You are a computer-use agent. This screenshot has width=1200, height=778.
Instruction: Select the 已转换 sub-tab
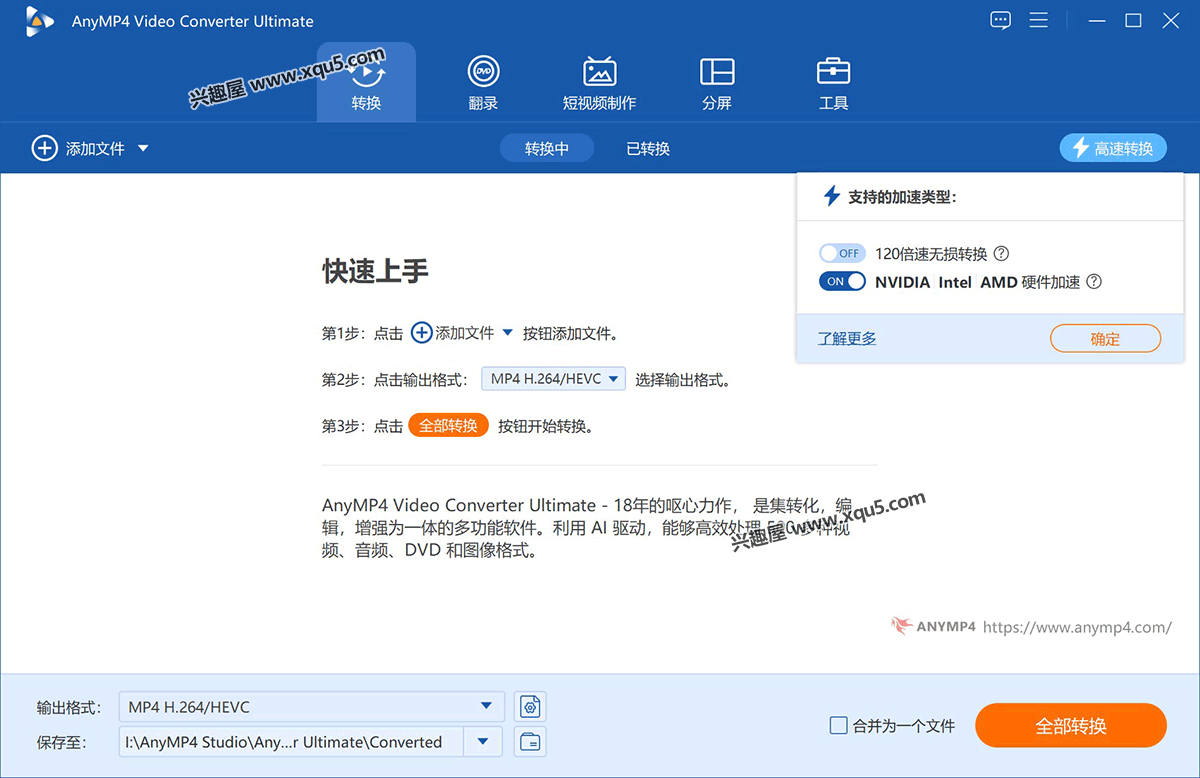click(x=648, y=148)
